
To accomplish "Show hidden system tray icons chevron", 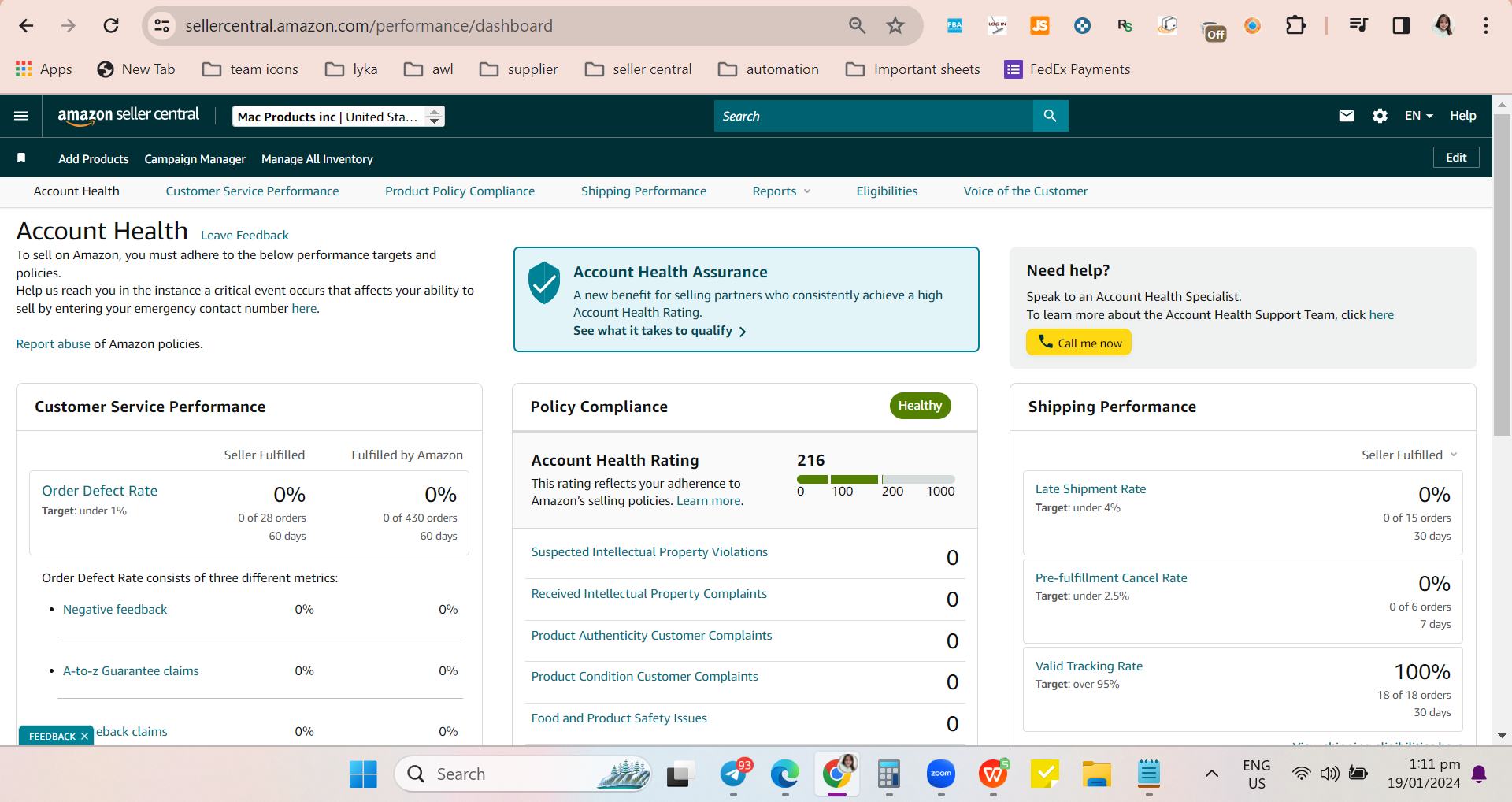I will 1212,774.
